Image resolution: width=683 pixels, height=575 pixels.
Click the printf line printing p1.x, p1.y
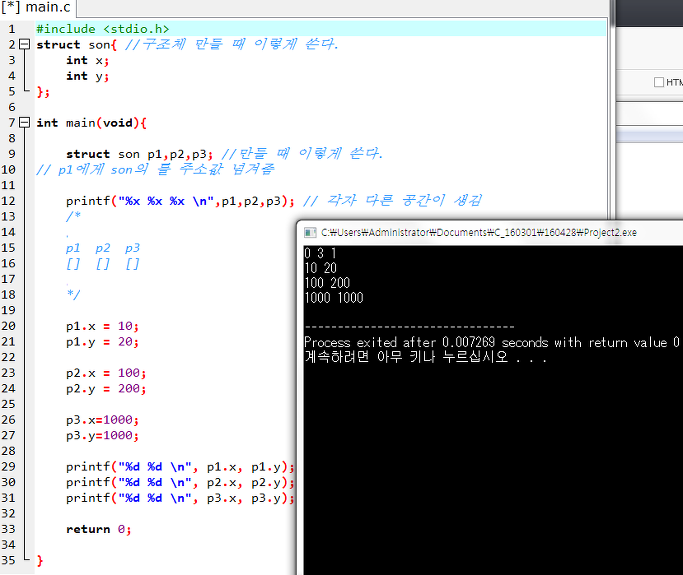coord(180,467)
